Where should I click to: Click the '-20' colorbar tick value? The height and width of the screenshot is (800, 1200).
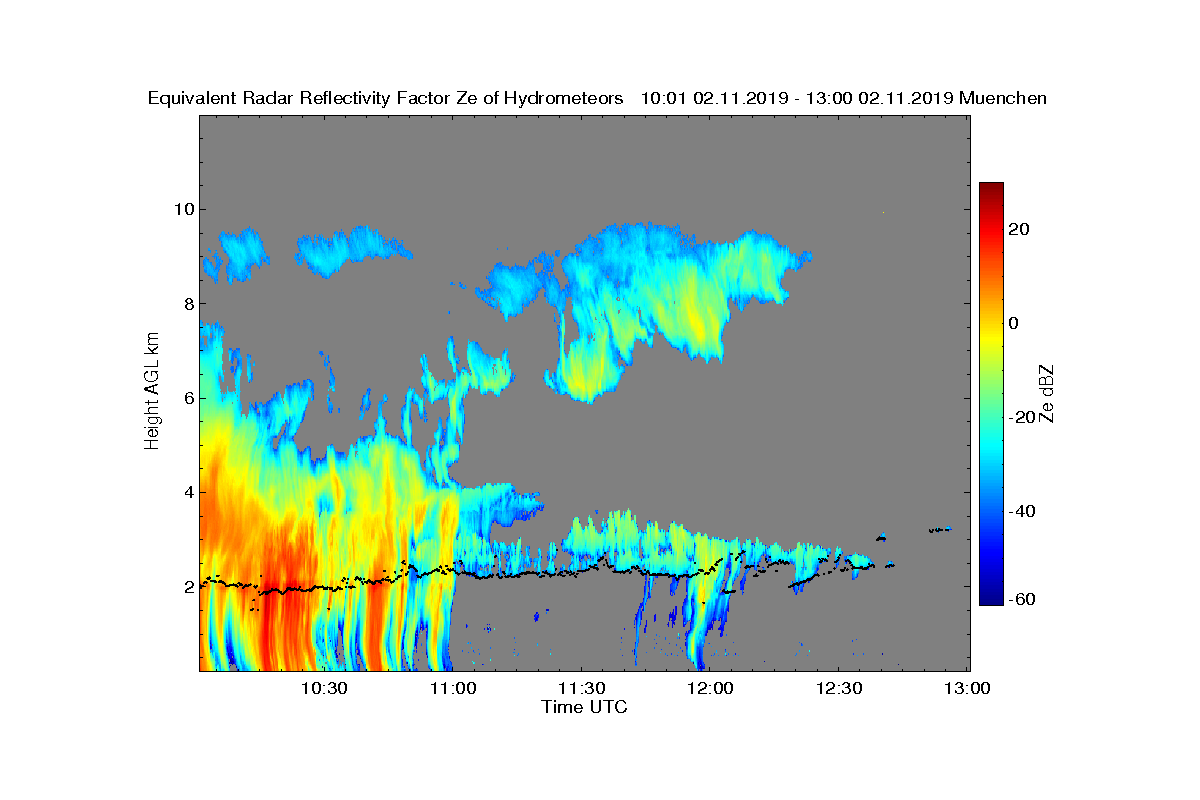coord(1023,417)
